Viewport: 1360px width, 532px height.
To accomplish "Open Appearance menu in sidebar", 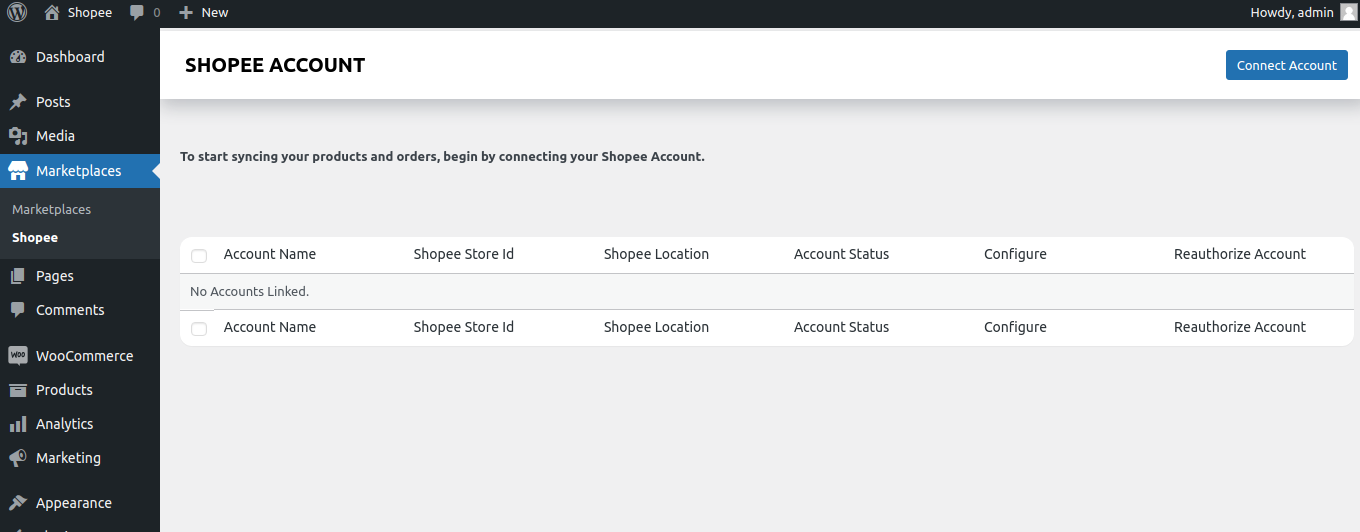I will [73, 503].
